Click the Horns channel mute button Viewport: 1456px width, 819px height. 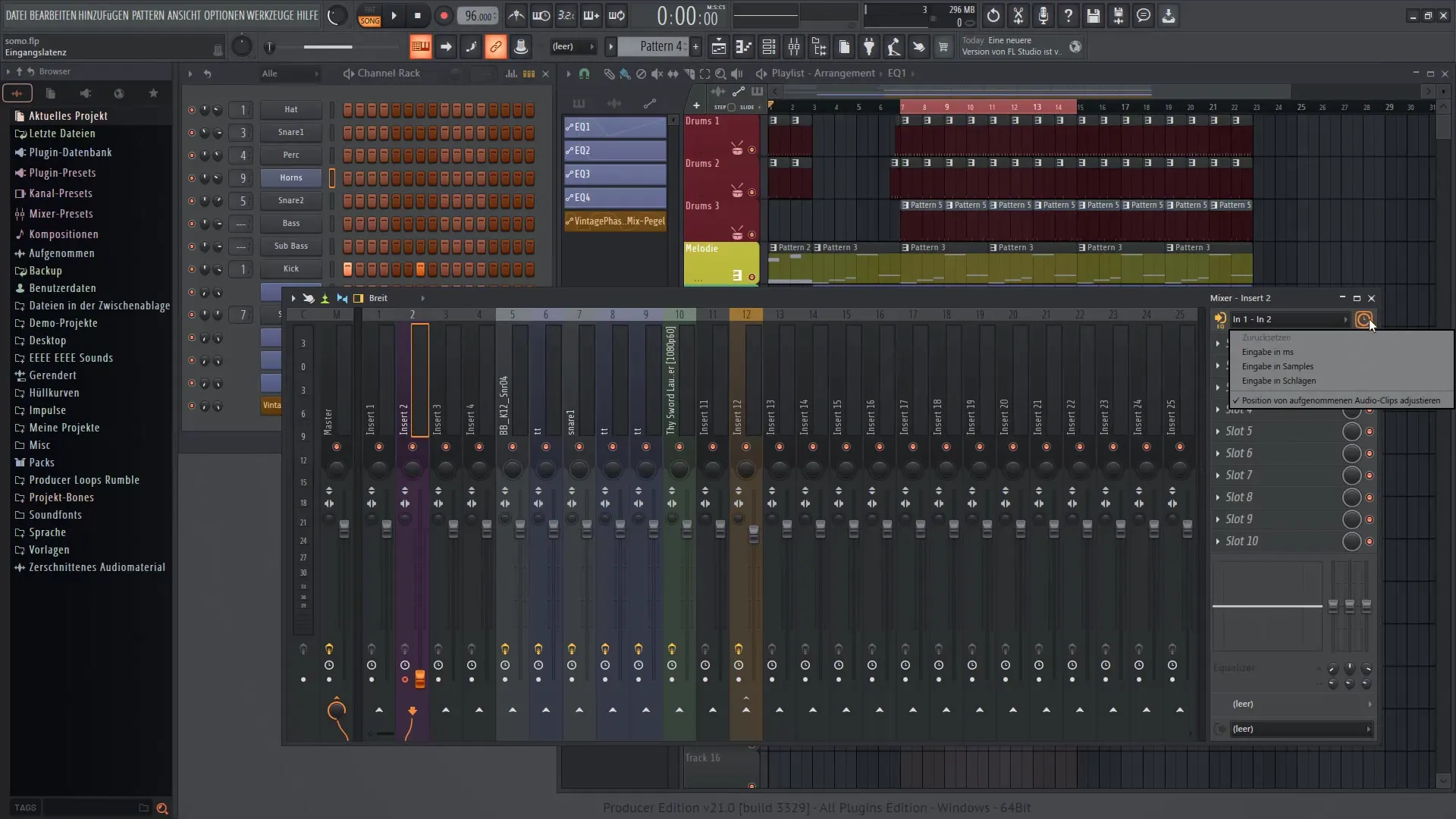191,177
